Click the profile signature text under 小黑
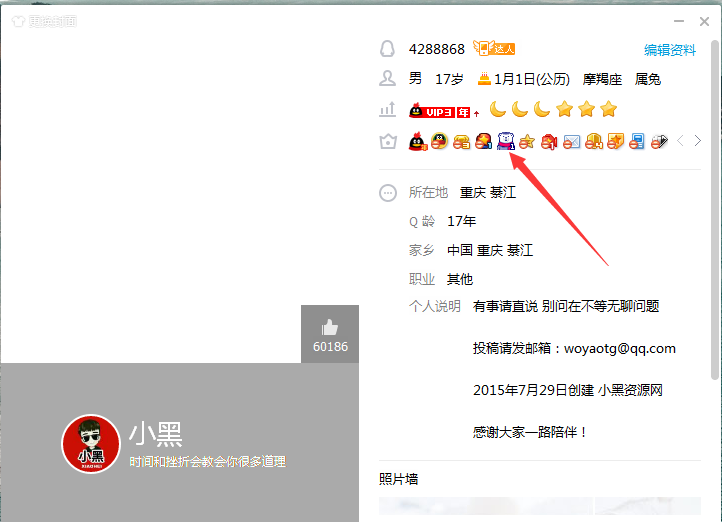The height and width of the screenshot is (522, 722). 207,462
